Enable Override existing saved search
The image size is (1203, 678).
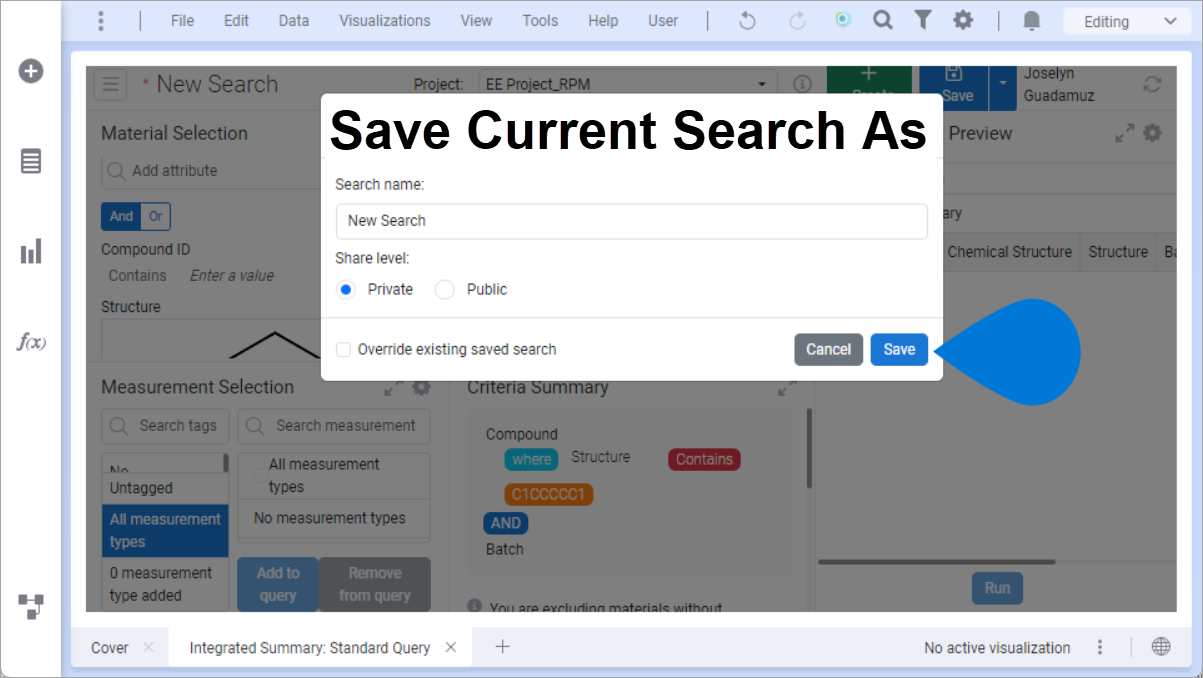pos(343,350)
